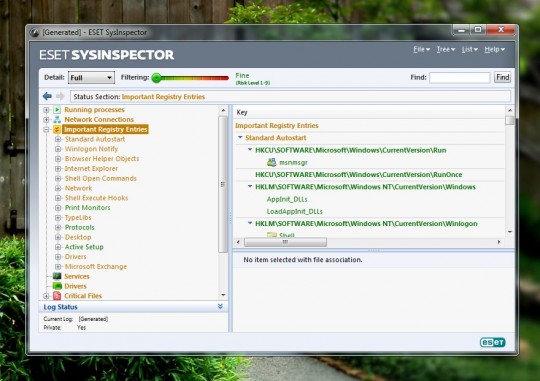Click the green Drivers icon in tree
The image size is (540, 381).
point(57,286)
